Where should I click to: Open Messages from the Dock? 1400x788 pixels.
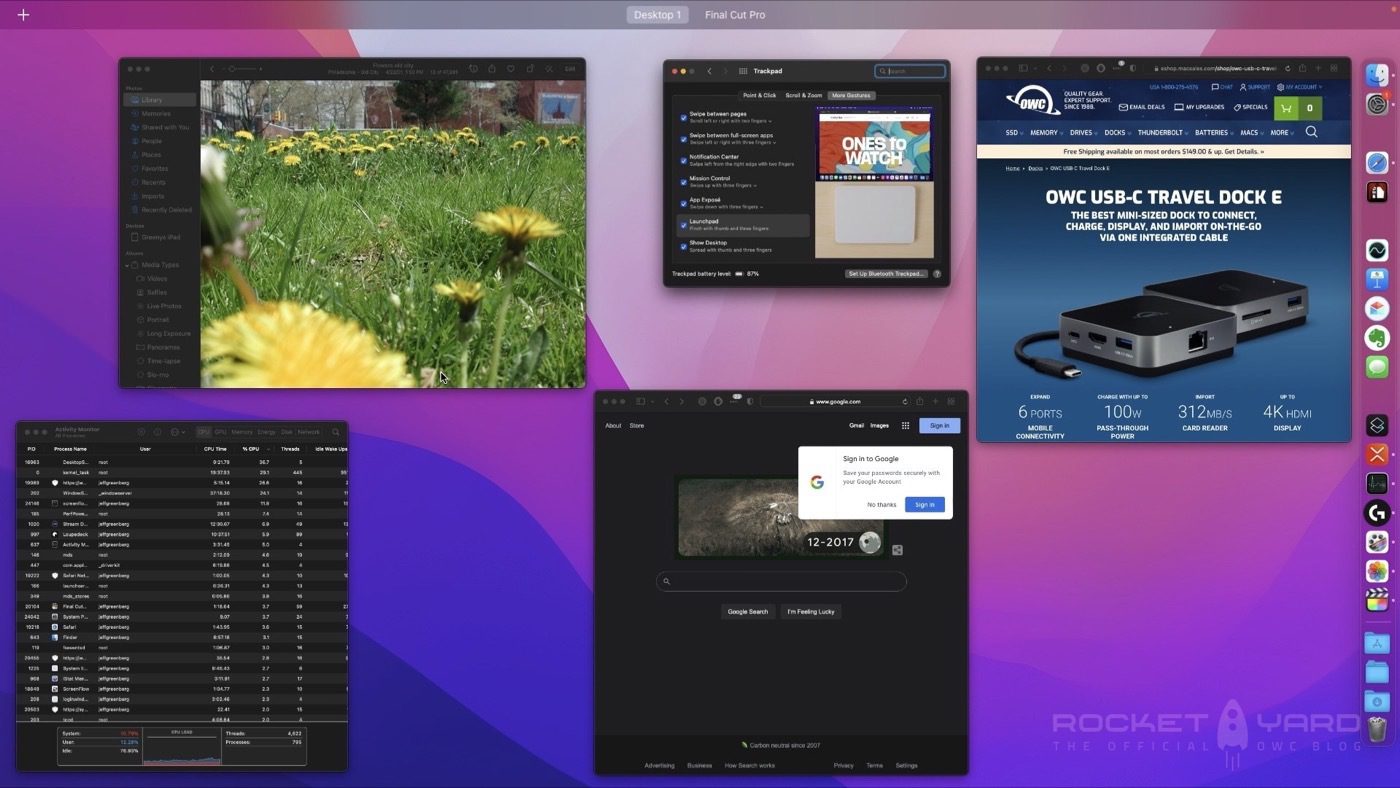[x=1377, y=368]
